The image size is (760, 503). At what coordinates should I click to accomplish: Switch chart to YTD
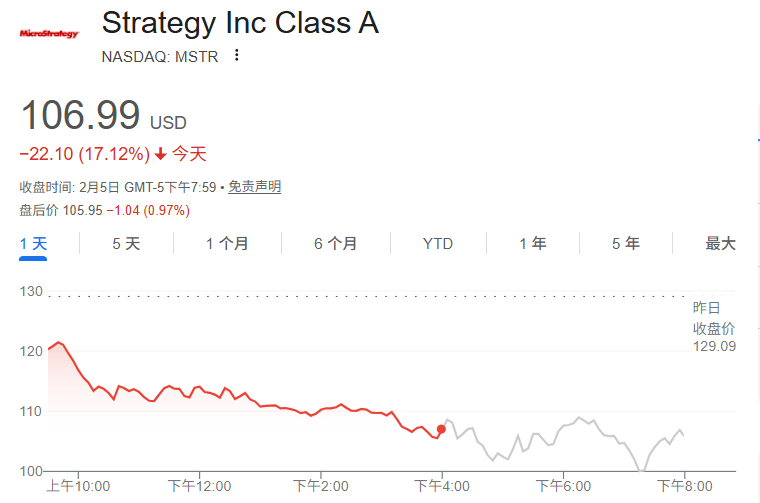437,243
